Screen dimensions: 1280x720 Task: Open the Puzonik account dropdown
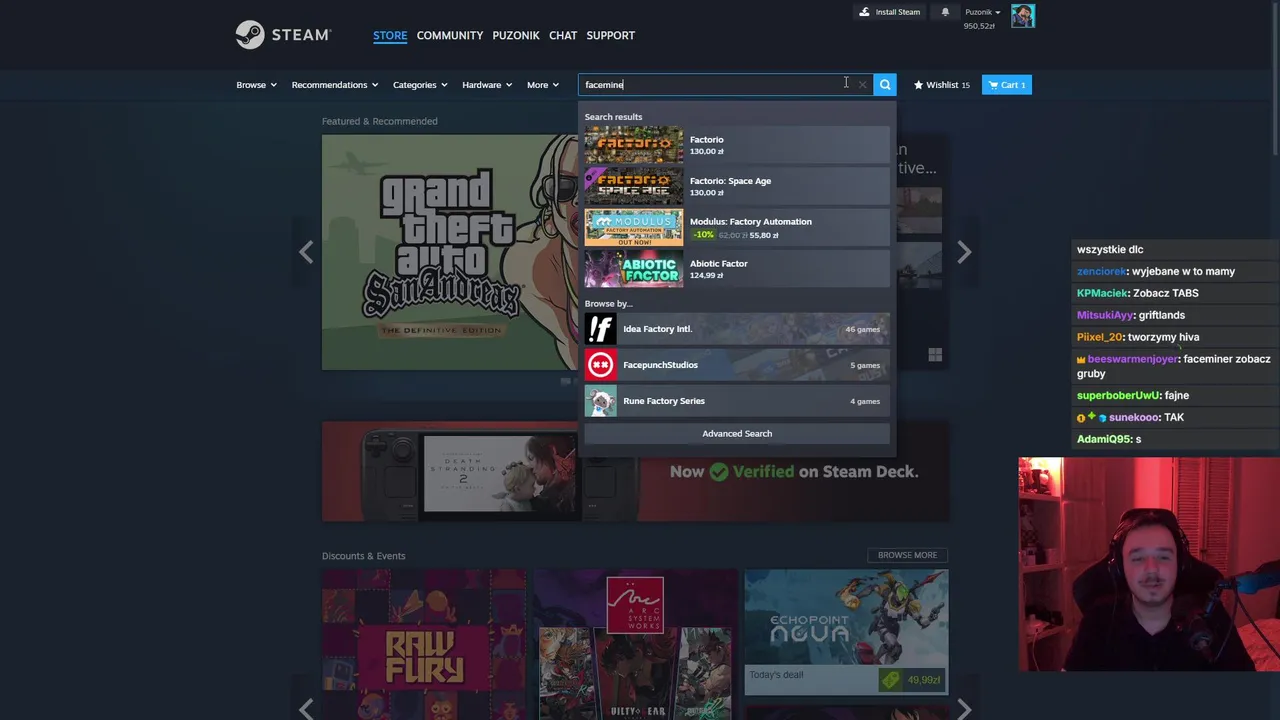[x=982, y=12]
